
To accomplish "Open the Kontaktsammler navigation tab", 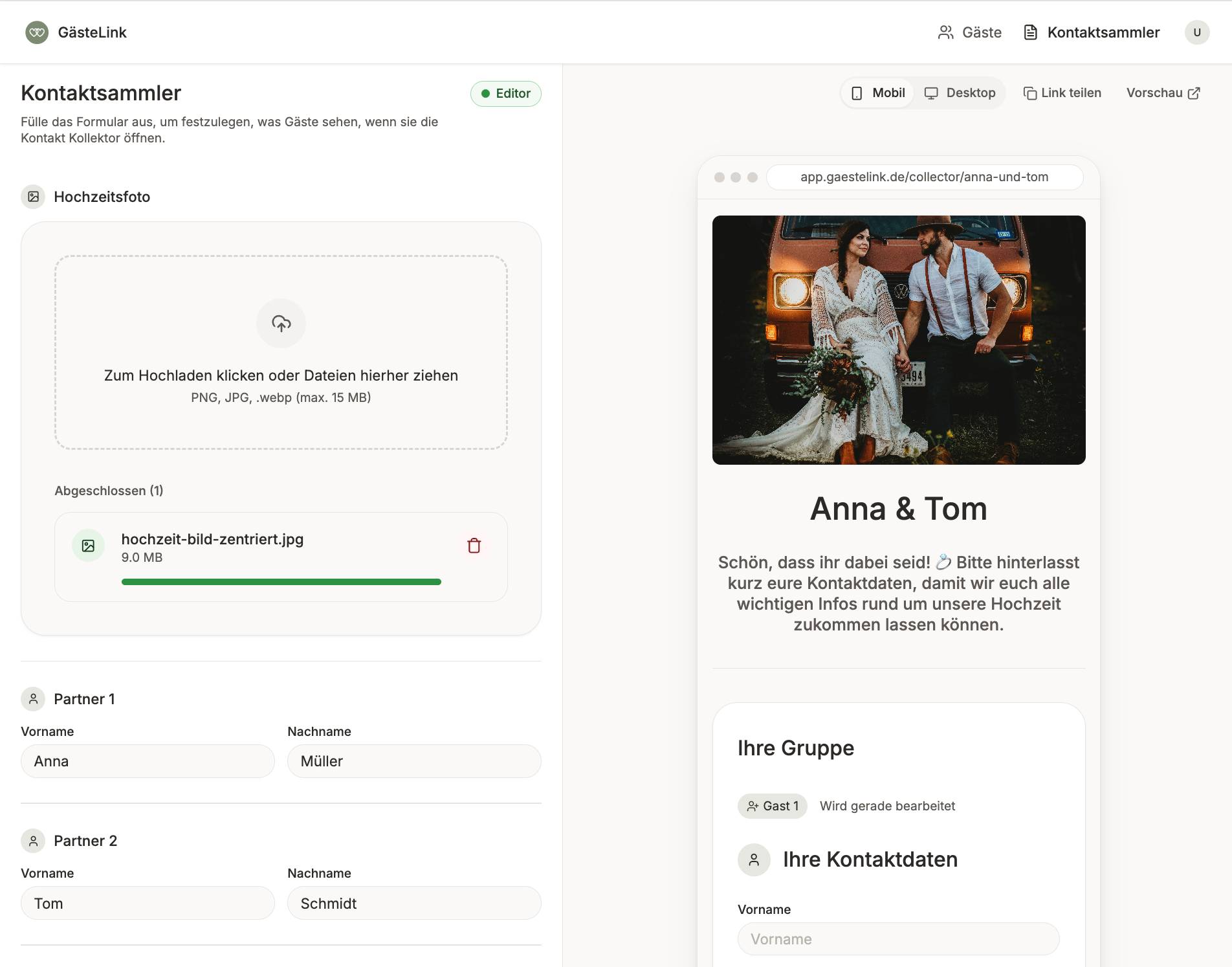I will (x=1092, y=32).
